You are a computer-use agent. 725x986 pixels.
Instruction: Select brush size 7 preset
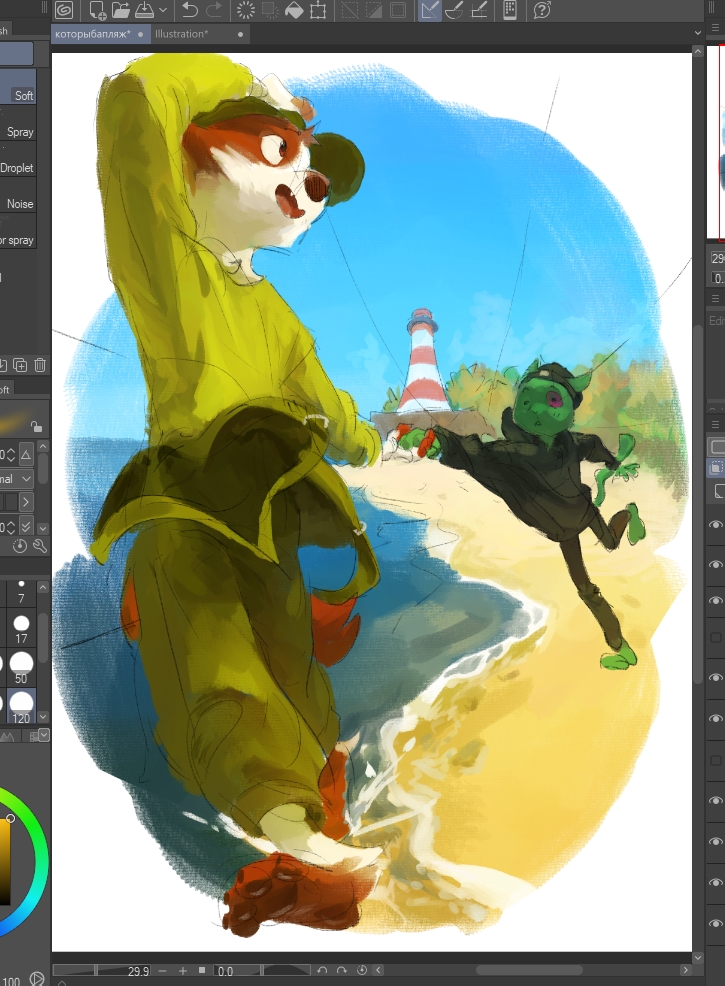(x=21, y=592)
